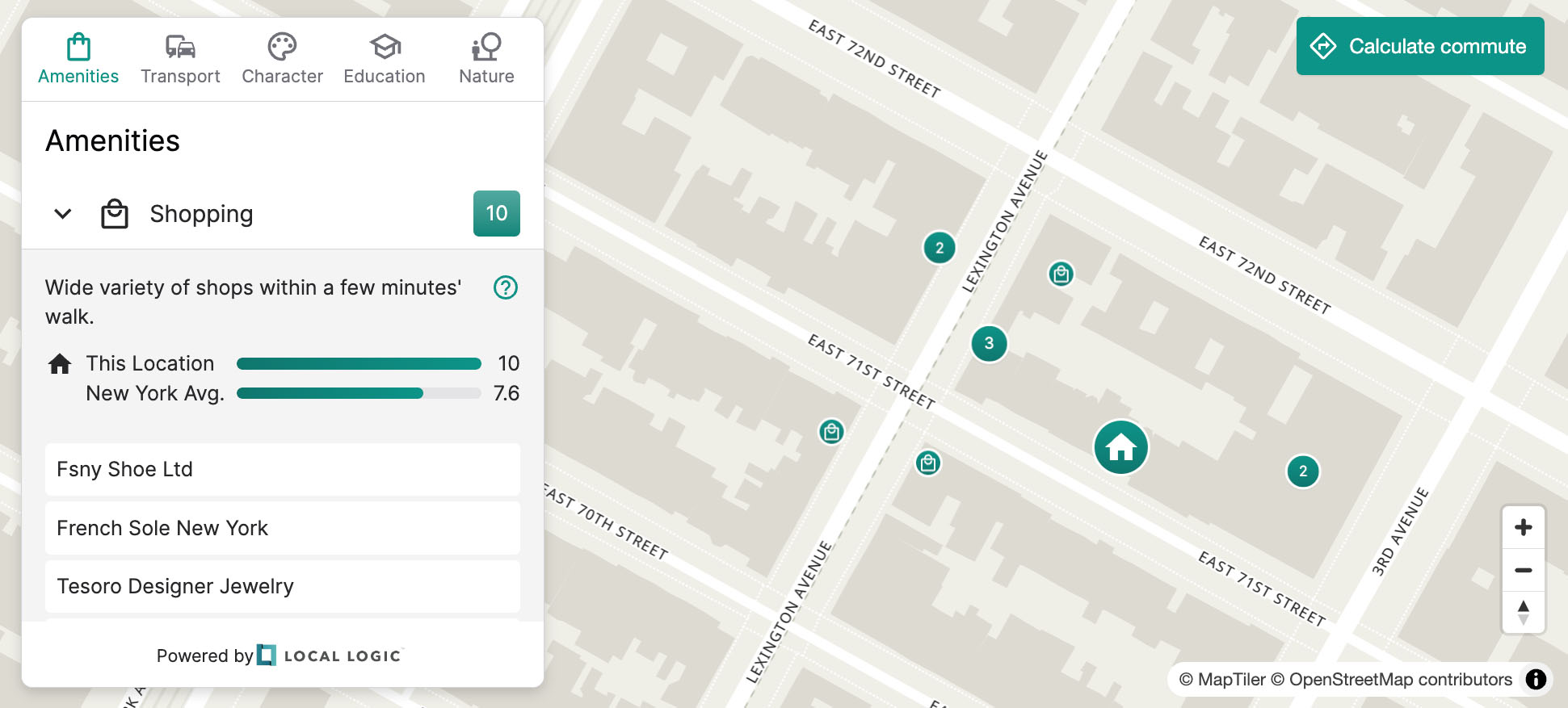The width and height of the screenshot is (1568, 708).
Task: Select Fsny Shoe Ltd from list
Action: point(282,470)
